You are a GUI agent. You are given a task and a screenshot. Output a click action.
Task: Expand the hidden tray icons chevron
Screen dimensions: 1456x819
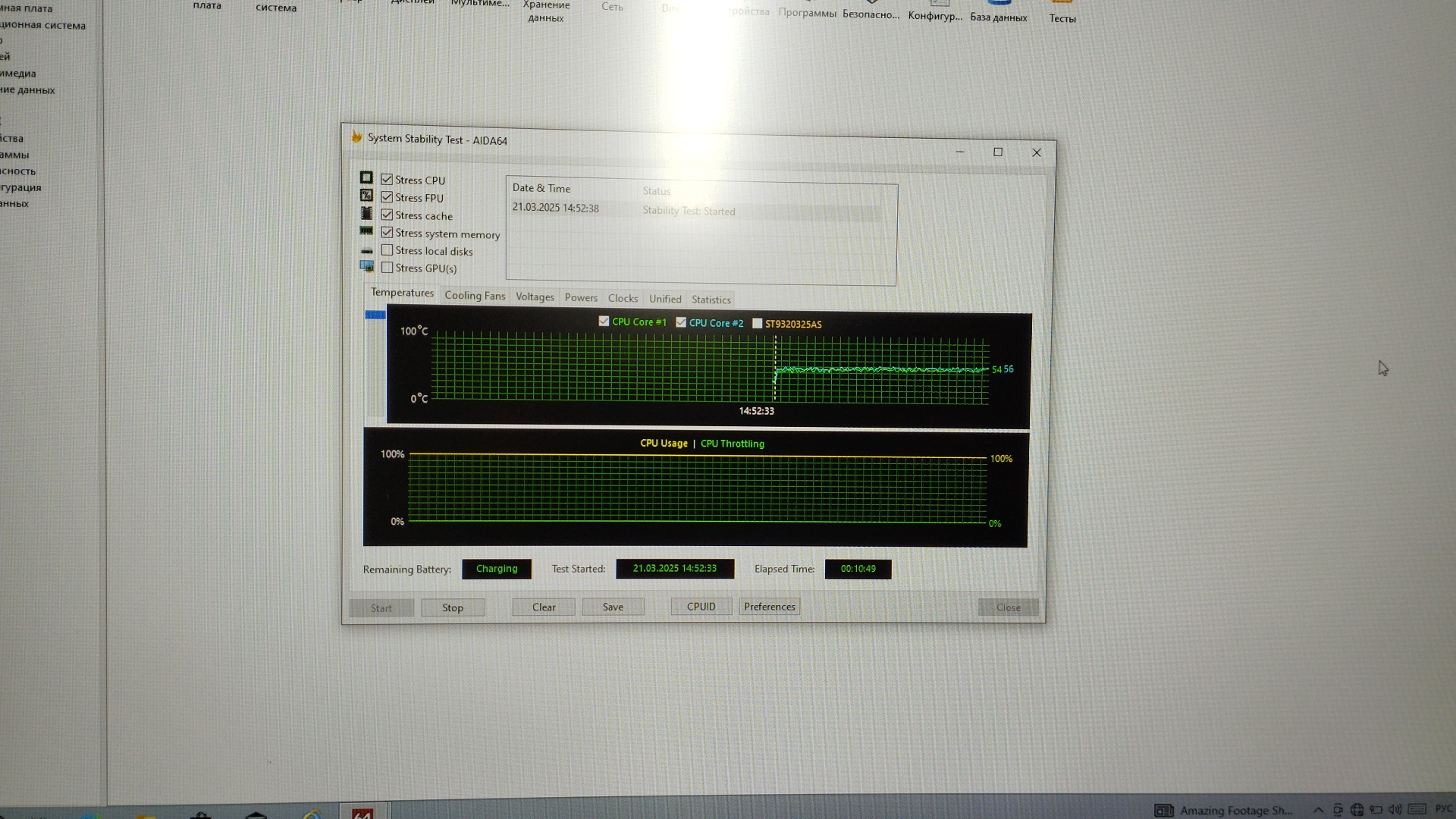(1318, 810)
